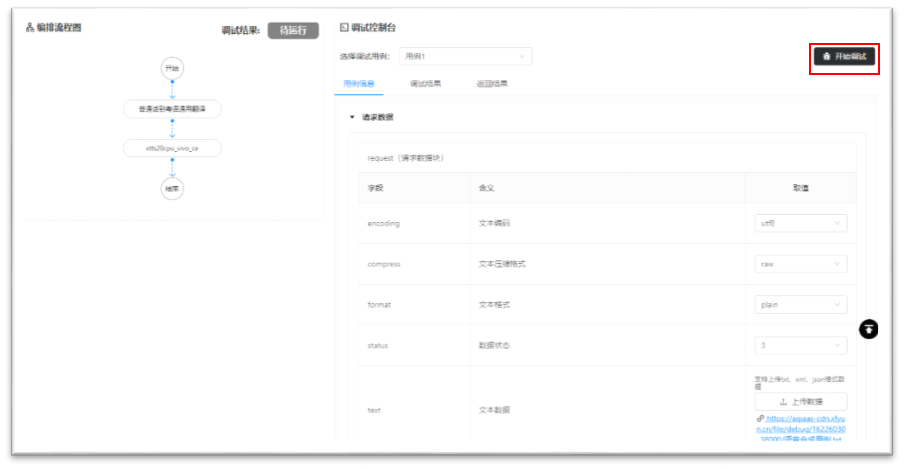The image size is (904, 469).
Task: Switch to the 返回结果 tab
Action: pyautogui.click(x=492, y=84)
